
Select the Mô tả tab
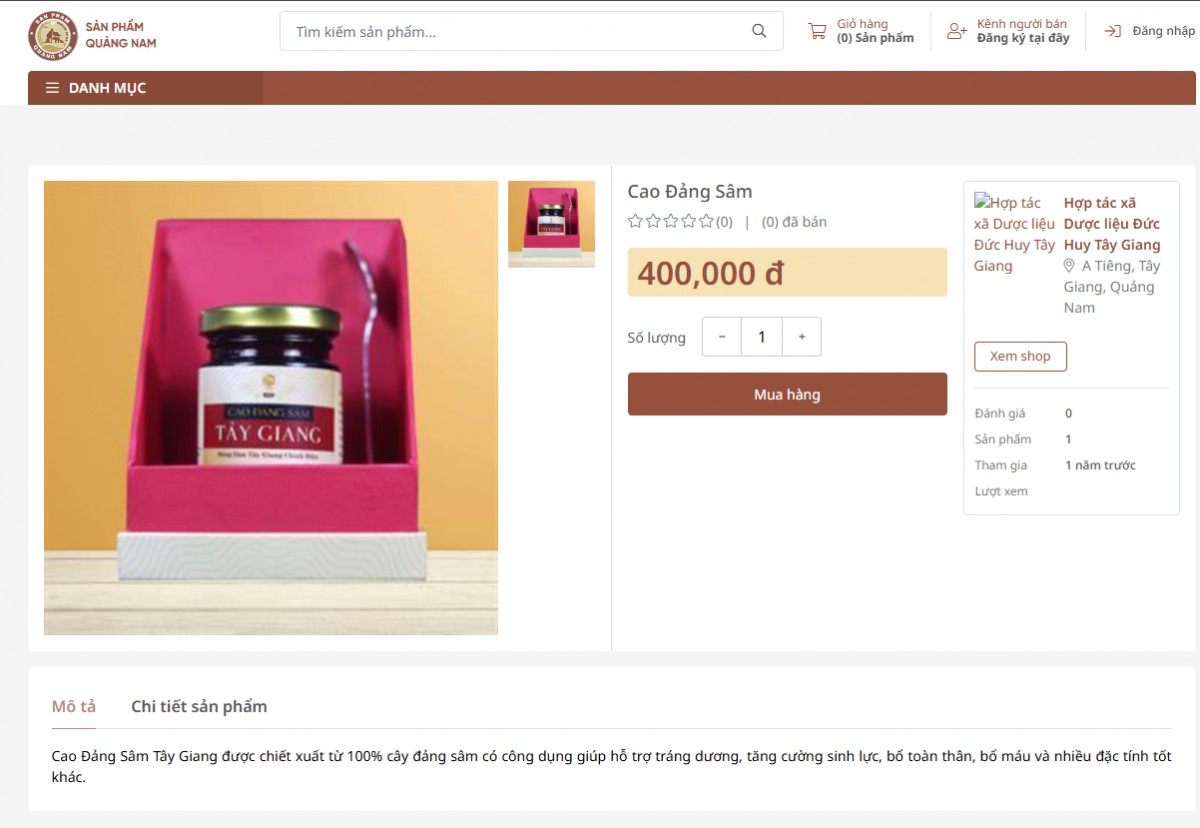point(74,706)
